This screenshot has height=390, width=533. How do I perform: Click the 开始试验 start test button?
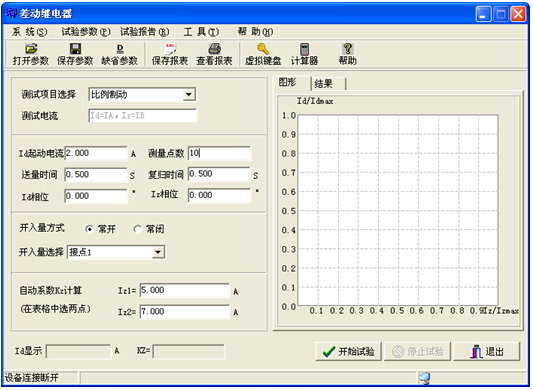point(348,352)
